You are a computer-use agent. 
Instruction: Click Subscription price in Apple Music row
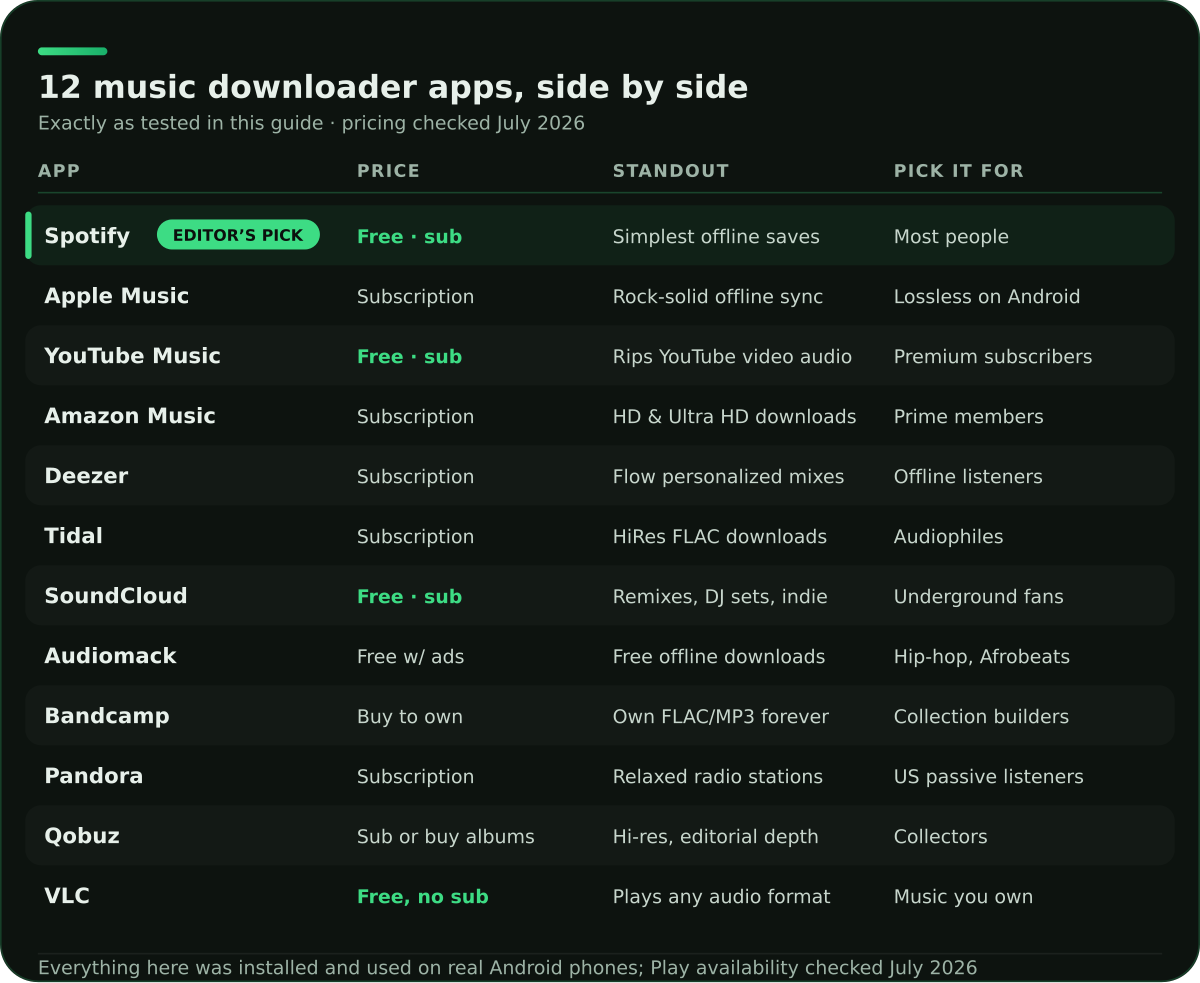415,297
